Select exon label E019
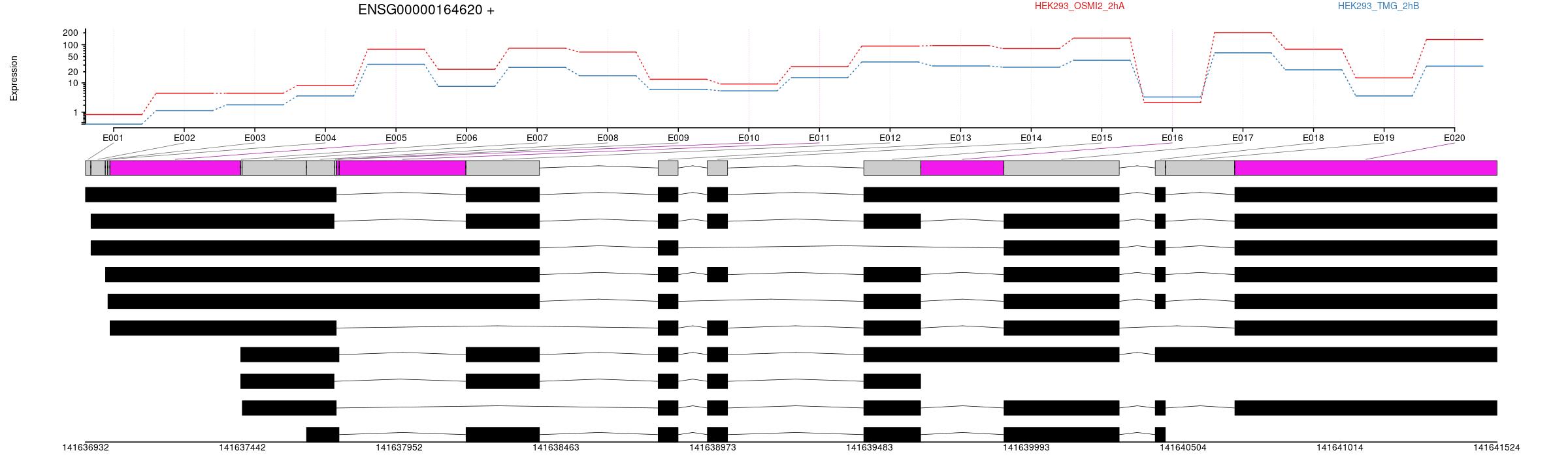 coord(1384,138)
